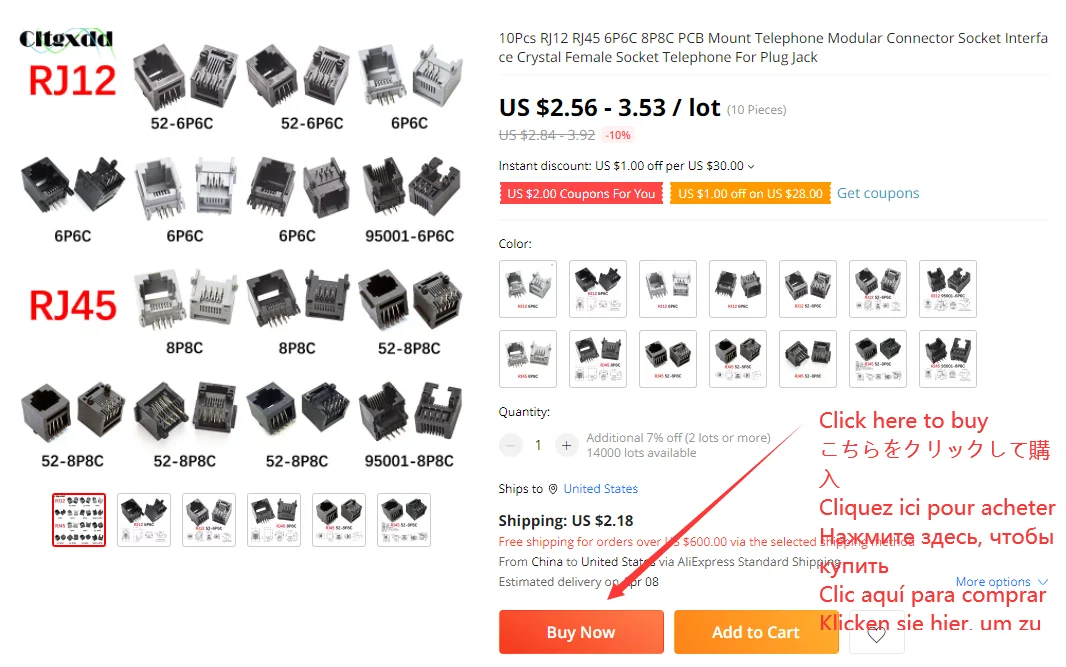Screen dimensions: 1066x667
Task: Click location pin icon beside United States
Action: (553, 489)
